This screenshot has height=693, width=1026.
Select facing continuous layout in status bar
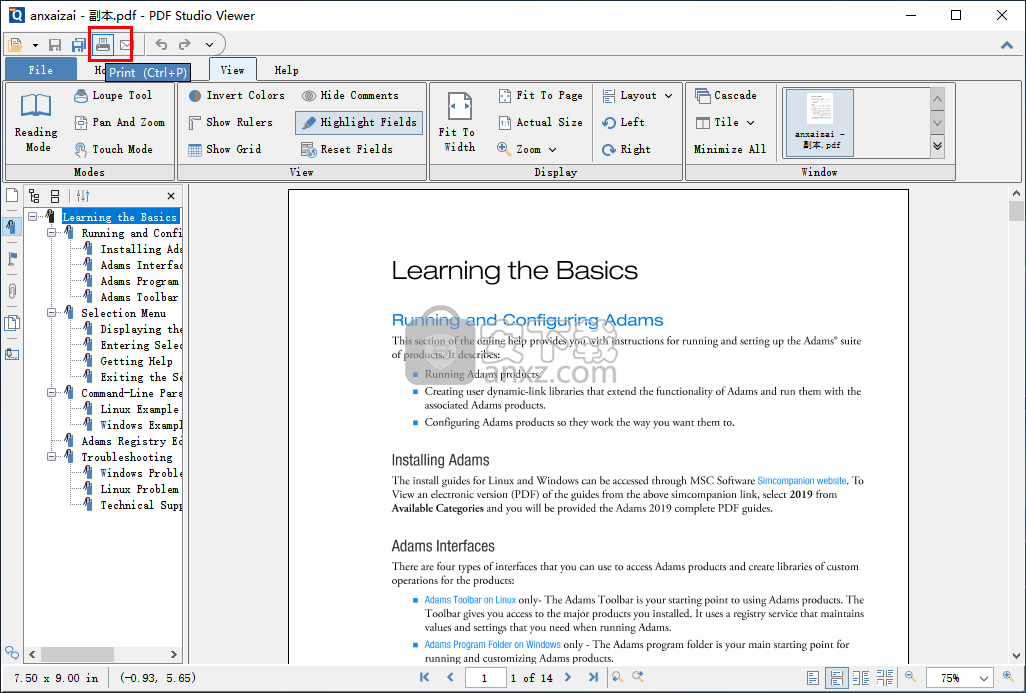tap(885, 678)
